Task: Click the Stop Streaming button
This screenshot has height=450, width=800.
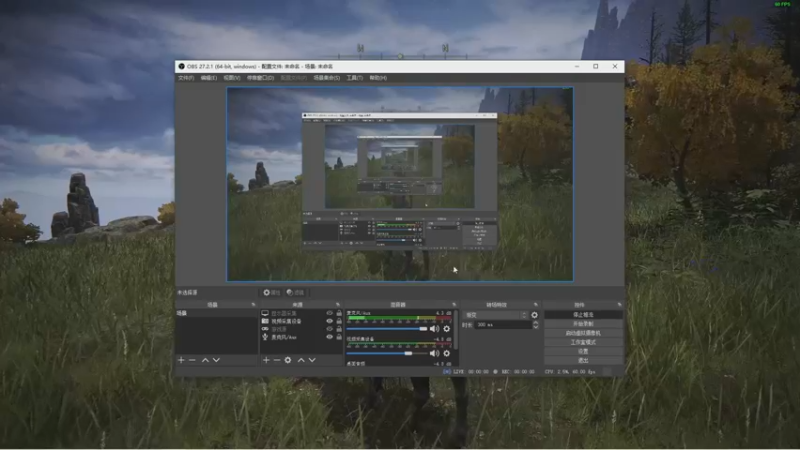Action: [x=583, y=315]
